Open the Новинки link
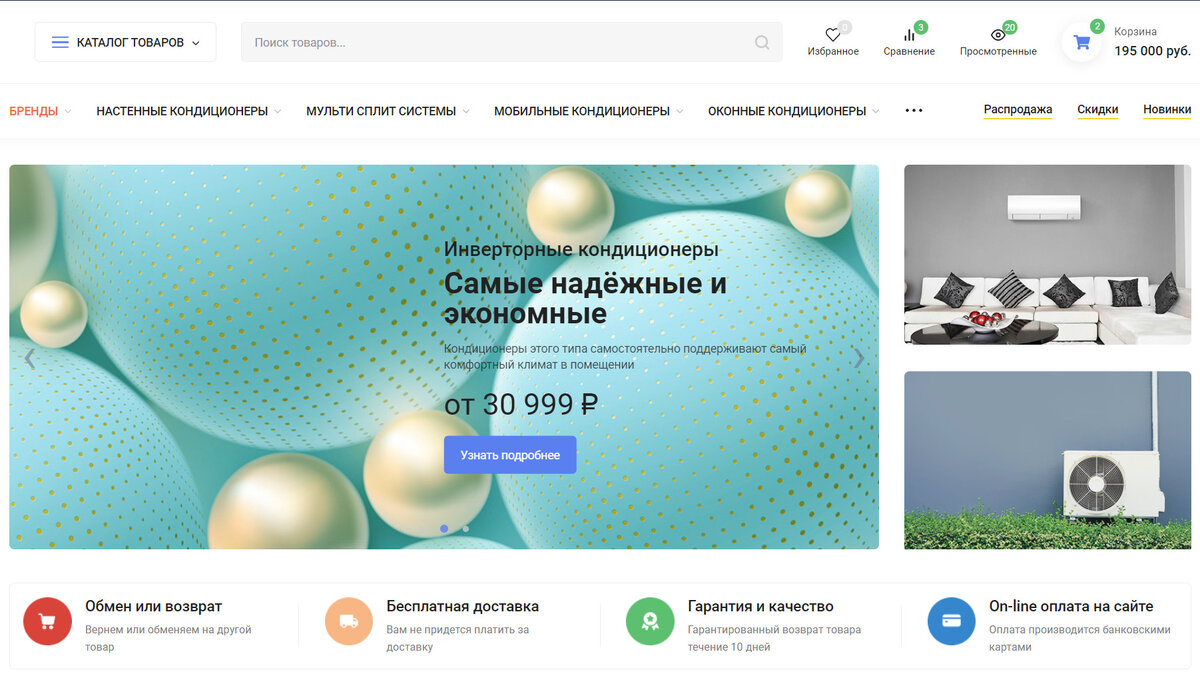 (x=1167, y=109)
